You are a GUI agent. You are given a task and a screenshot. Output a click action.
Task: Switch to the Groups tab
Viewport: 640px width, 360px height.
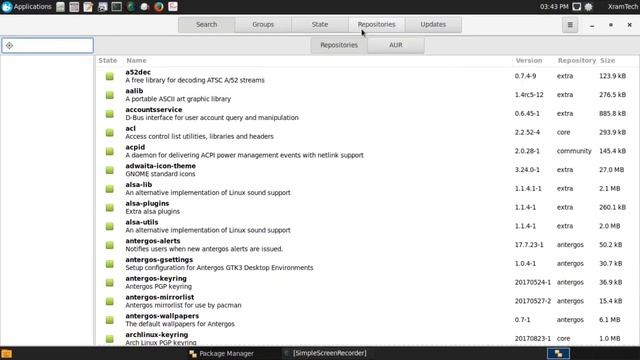(x=263, y=24)
